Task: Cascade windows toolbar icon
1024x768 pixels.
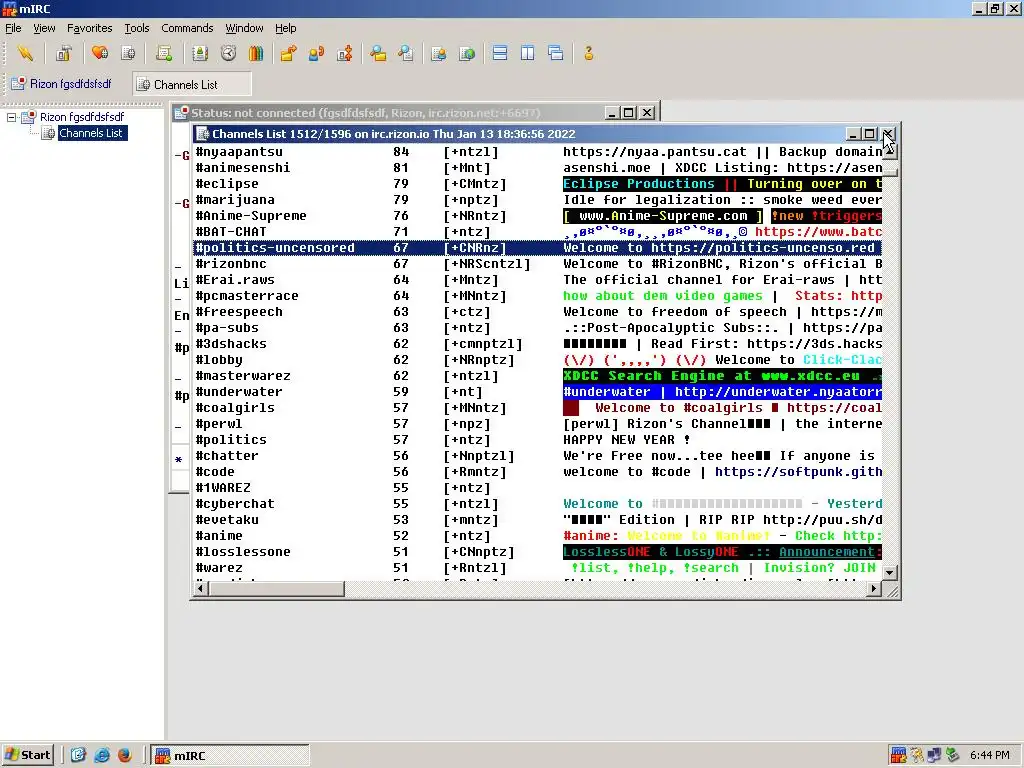Action: click(x=556, y=54)
